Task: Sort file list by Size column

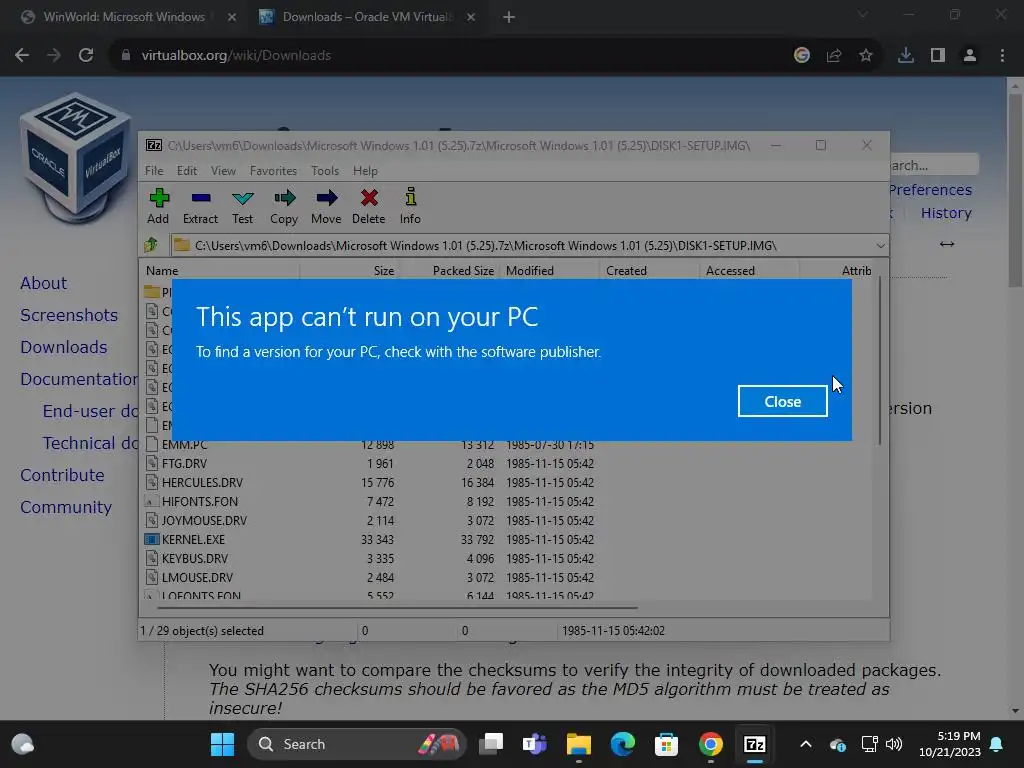Action: click(349, 270)
